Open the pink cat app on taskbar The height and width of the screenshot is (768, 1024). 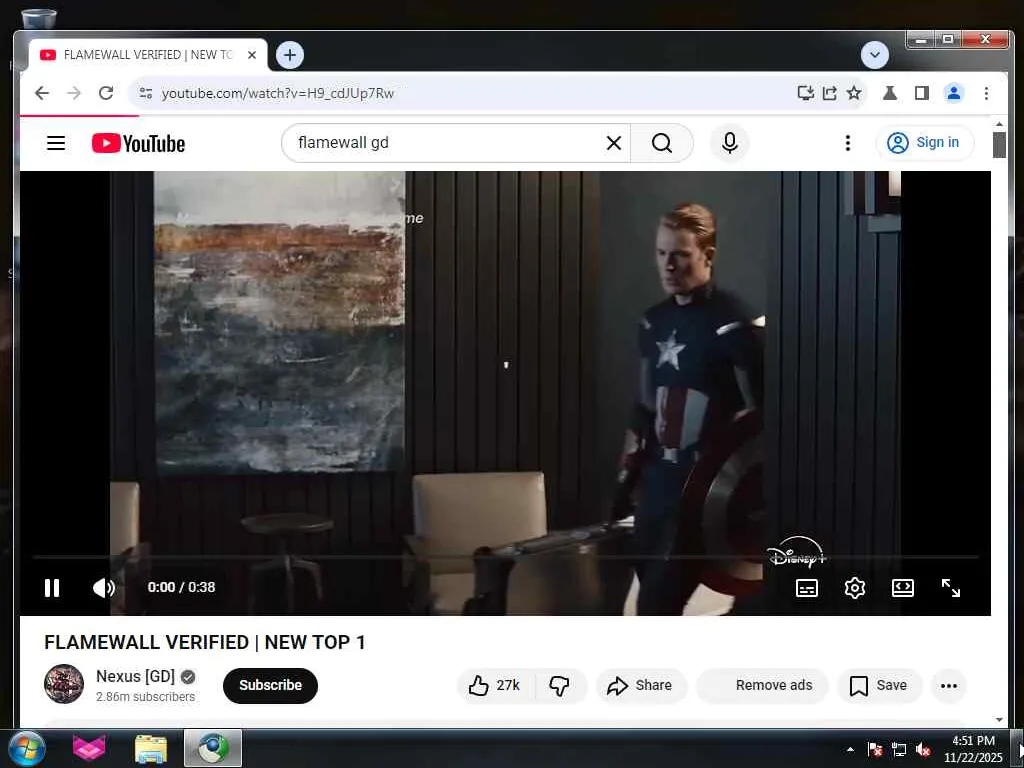click(89, 749)
